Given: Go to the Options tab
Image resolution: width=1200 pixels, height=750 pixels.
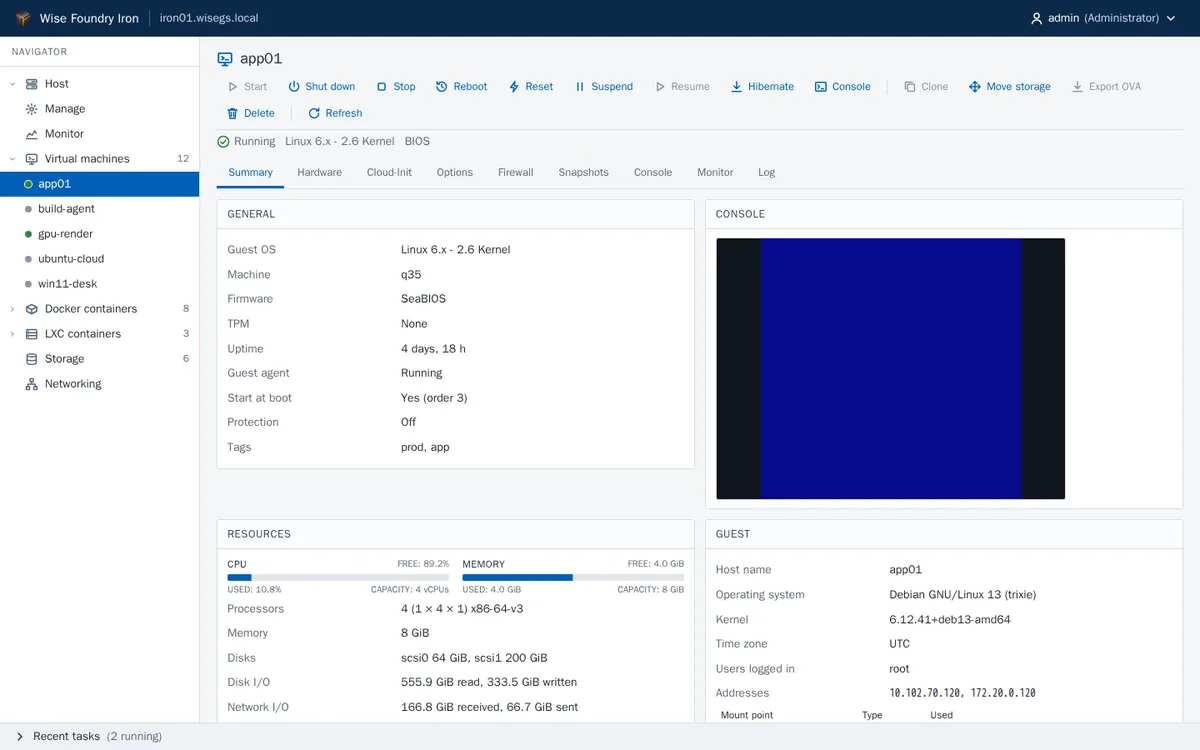Looking at the screenshot, I should click(x=455, y=173).
